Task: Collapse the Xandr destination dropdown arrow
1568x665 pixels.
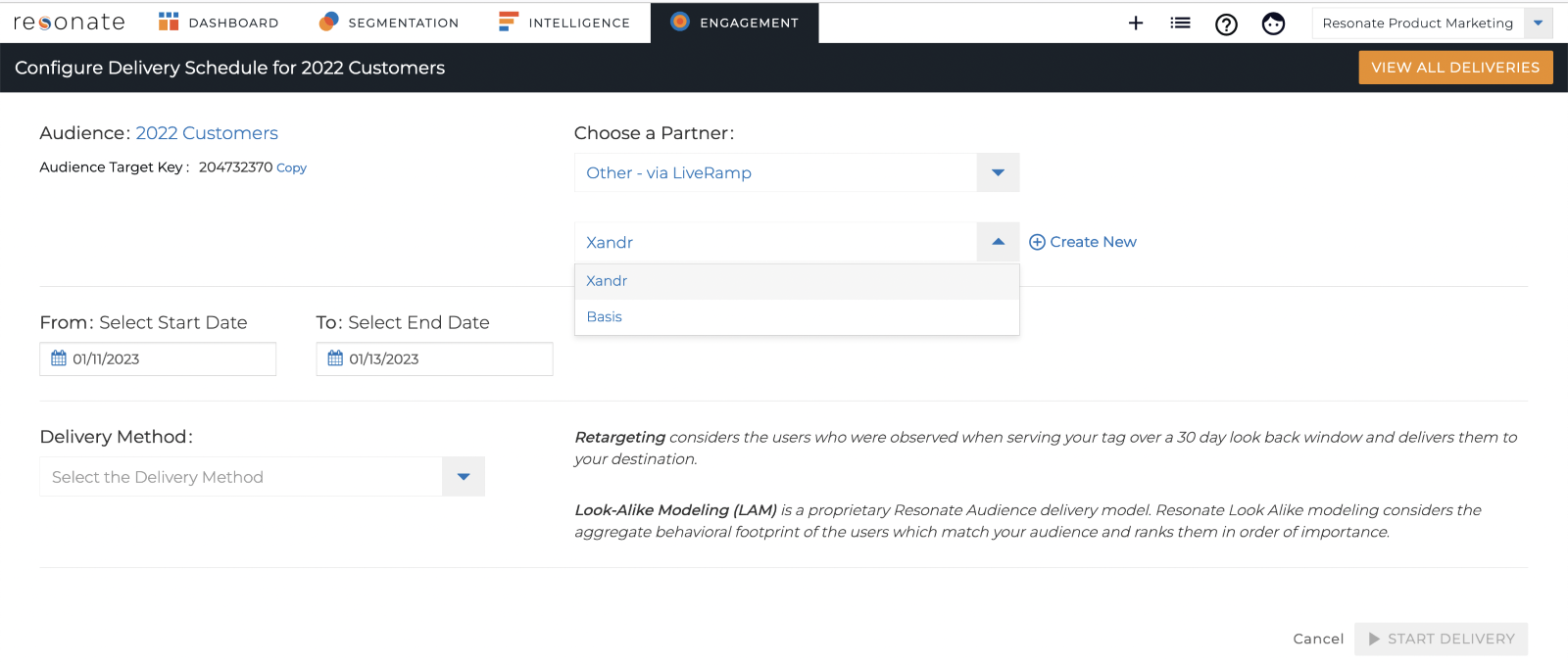Action: (x=998, y=242)
